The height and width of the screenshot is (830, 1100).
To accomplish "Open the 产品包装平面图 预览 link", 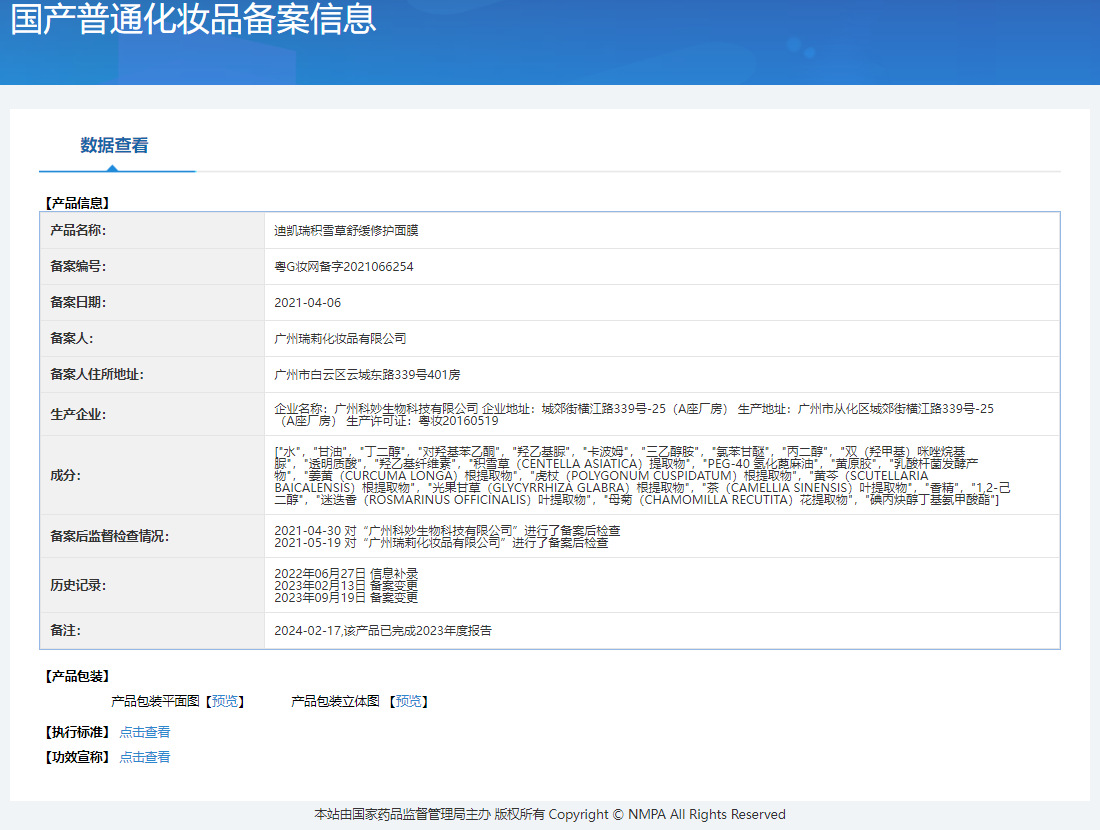I will pyautogui.click(x=225, y=702).
